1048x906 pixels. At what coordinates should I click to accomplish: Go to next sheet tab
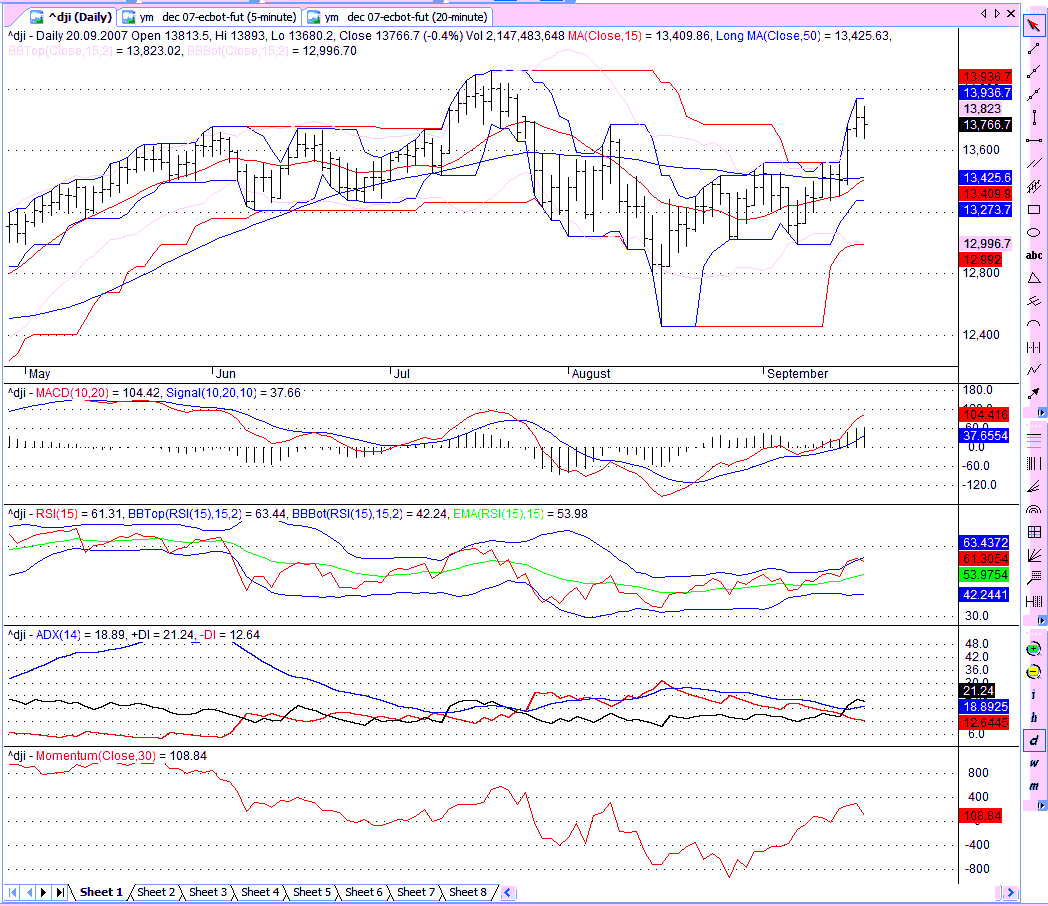click(43, 892)
